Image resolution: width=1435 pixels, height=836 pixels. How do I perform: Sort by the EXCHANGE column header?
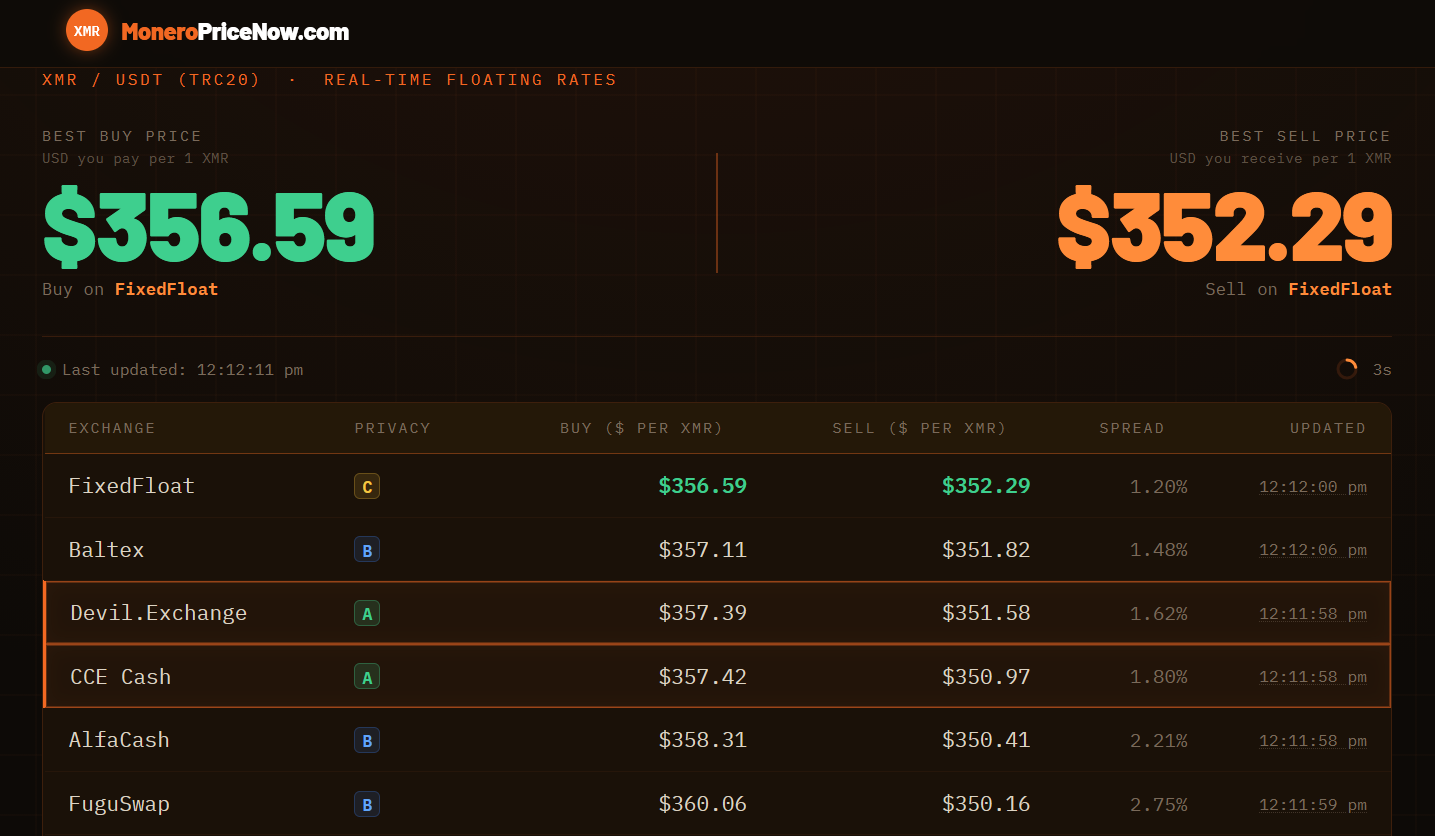click(112, 428)
